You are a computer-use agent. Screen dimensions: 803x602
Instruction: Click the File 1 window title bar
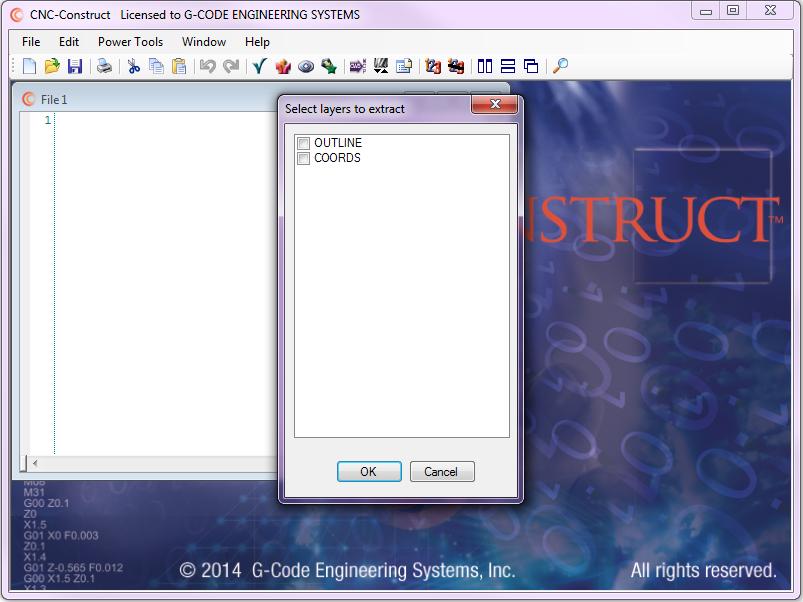click(149, 99)
